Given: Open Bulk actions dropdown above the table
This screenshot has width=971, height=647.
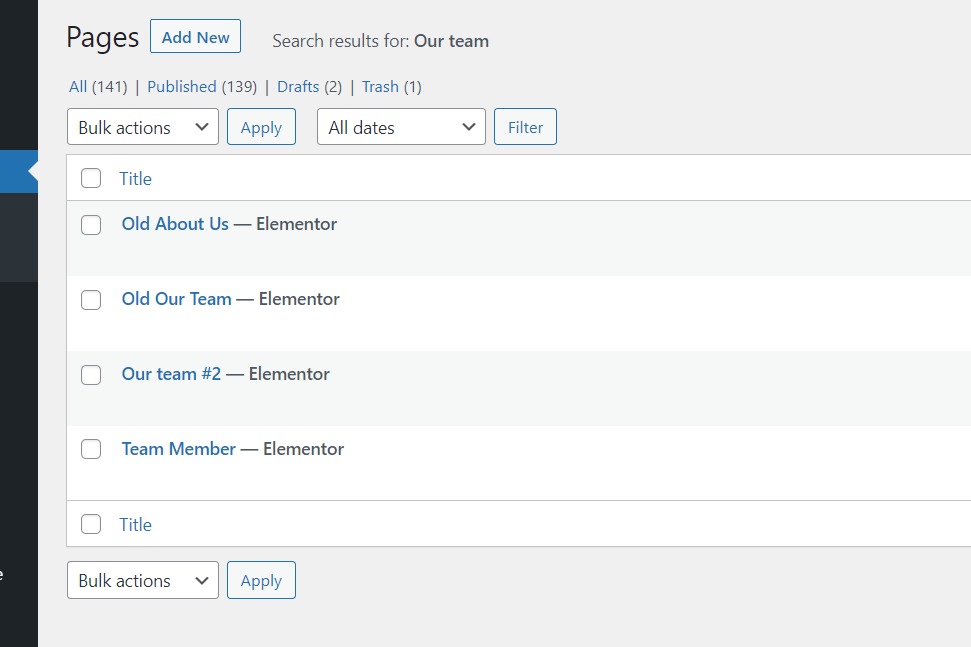Looking at the screenshot, I should click(143, 127).
